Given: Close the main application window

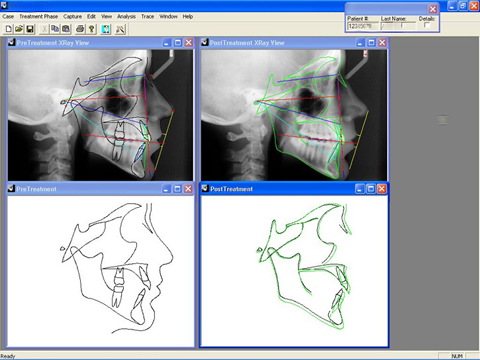Looking at the screenshot, I should point(474,6).
